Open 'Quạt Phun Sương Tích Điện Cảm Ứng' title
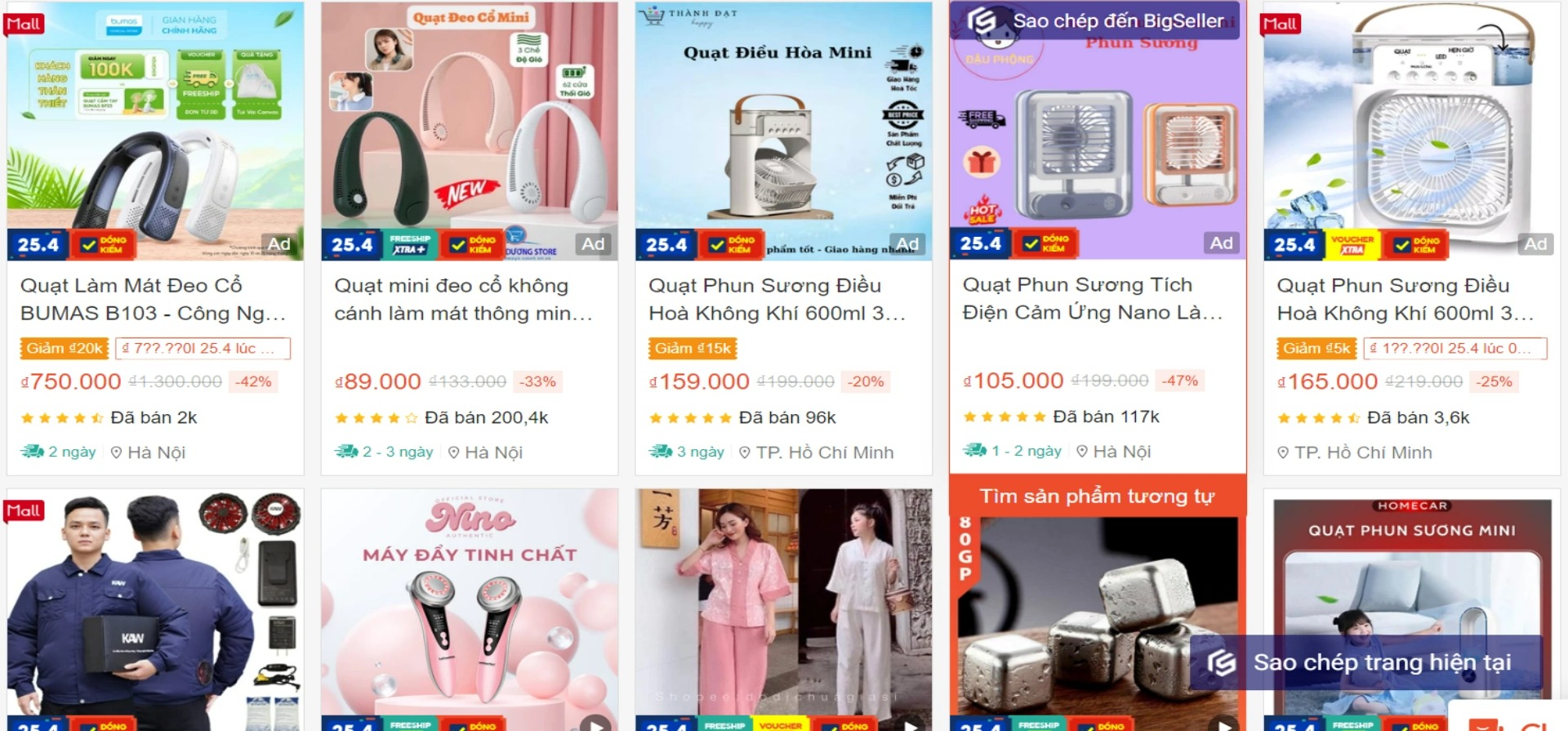 (1092, 298)
